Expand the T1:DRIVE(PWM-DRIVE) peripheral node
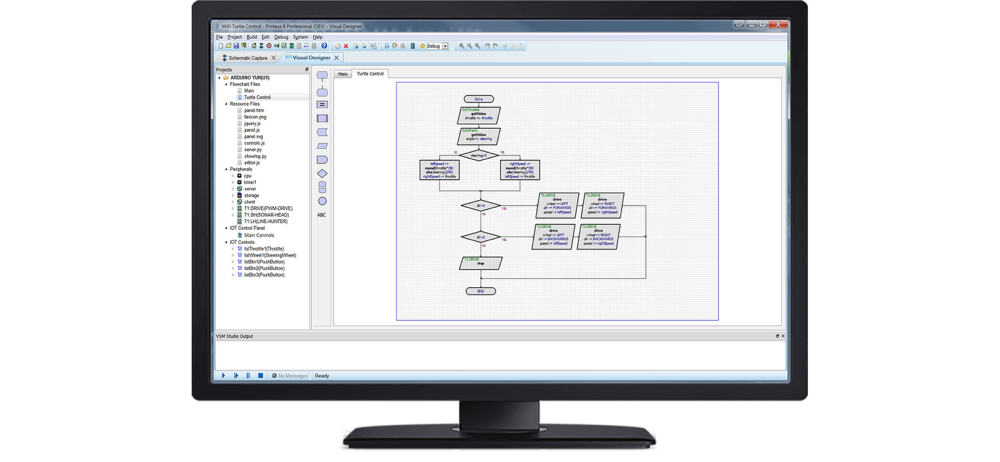Viewport: 1000px width, 462px height. coord(233,208)
